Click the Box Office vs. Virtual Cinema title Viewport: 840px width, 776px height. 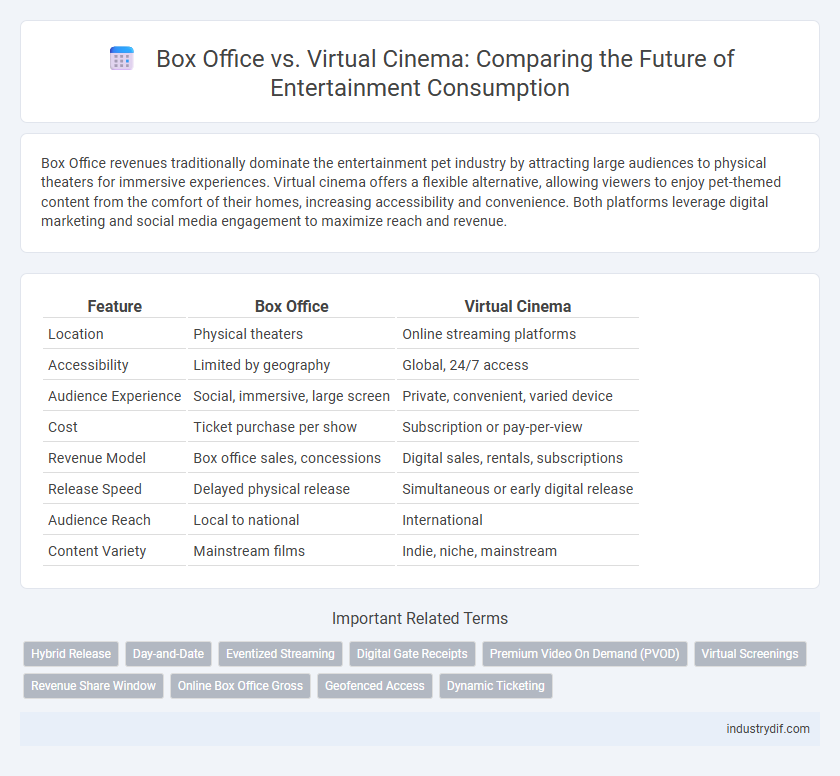point(445,73)
